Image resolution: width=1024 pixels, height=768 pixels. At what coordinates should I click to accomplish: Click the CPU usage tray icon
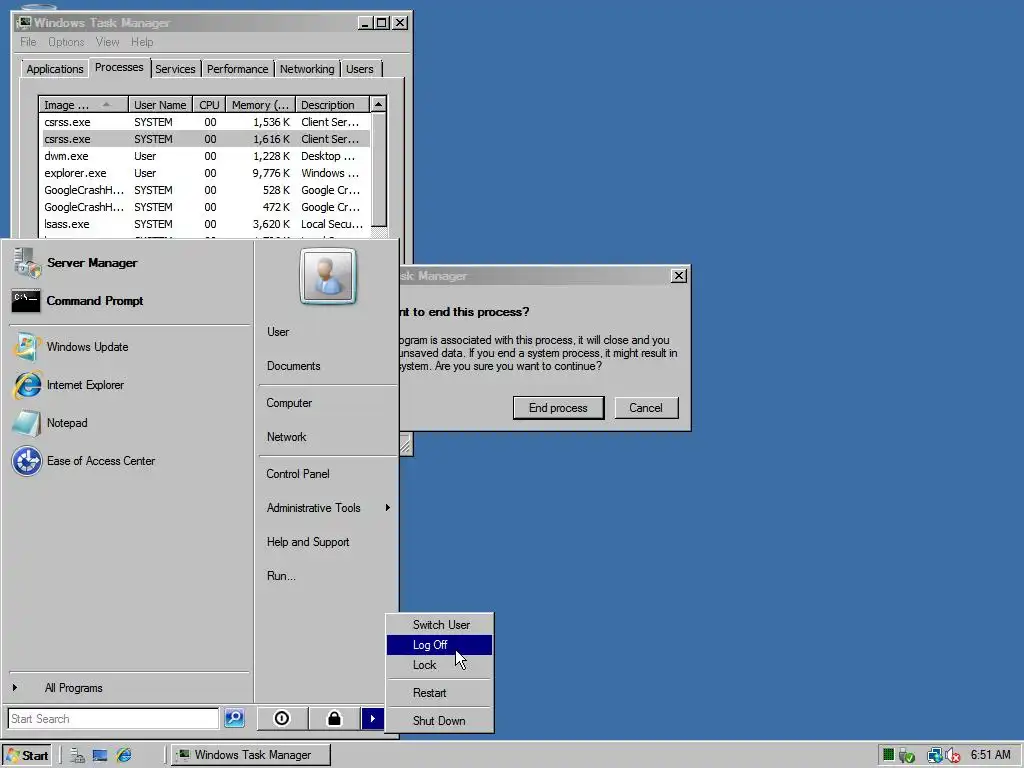click(888, 754)
